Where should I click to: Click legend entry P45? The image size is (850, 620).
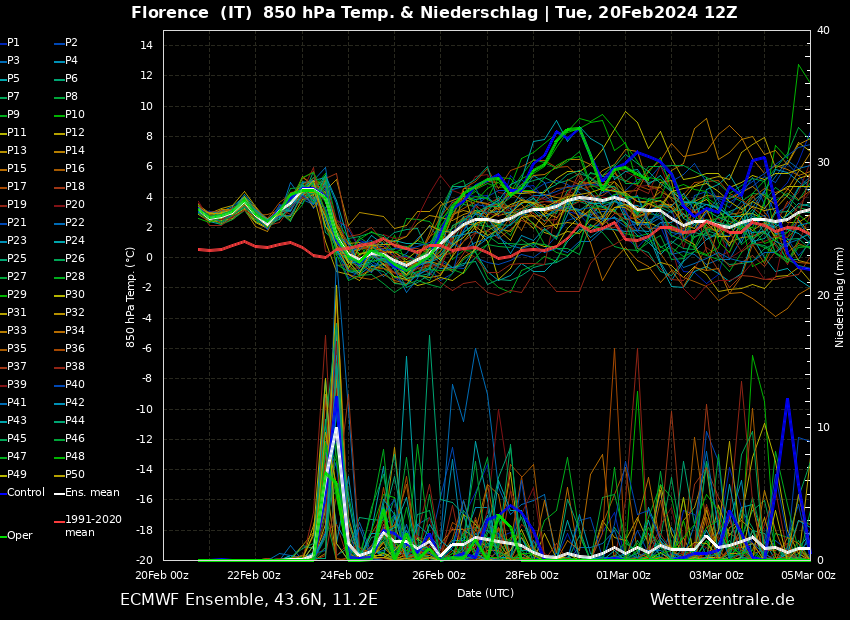click(13, 438)
